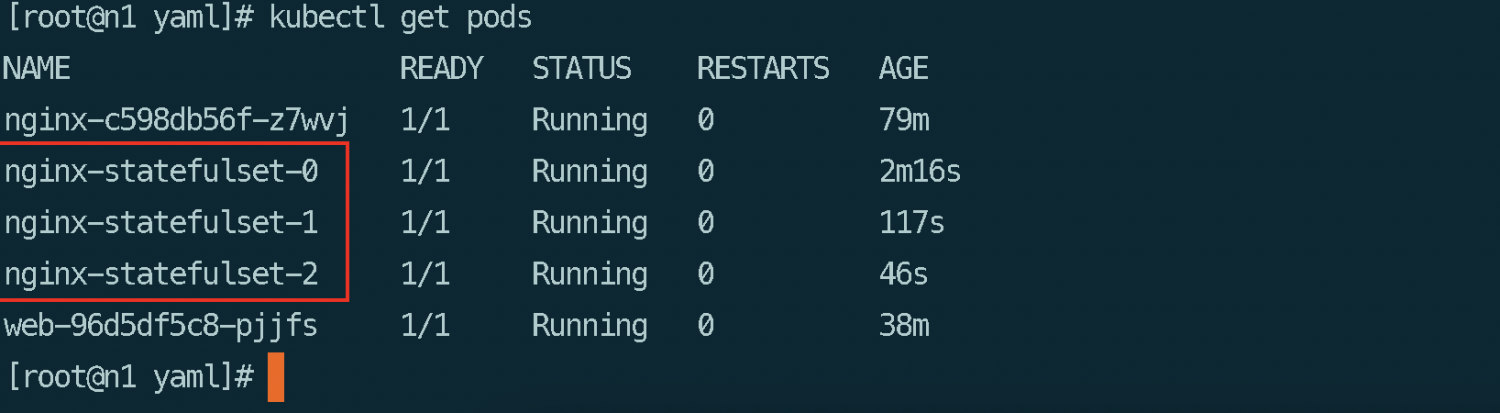
Task: Click the 2m16s age value
Action: 920,172
